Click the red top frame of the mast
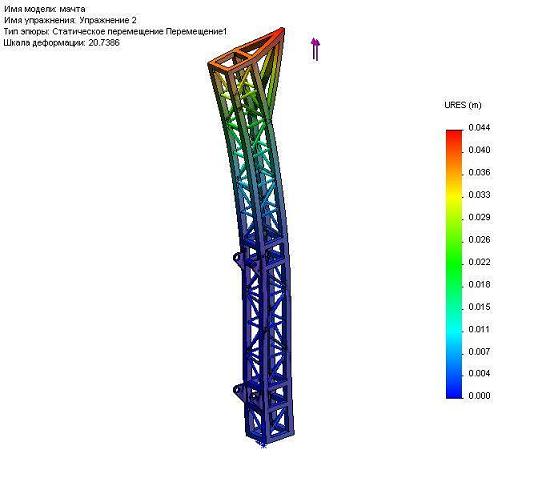558x482 pixels. [x=246, y=51]
